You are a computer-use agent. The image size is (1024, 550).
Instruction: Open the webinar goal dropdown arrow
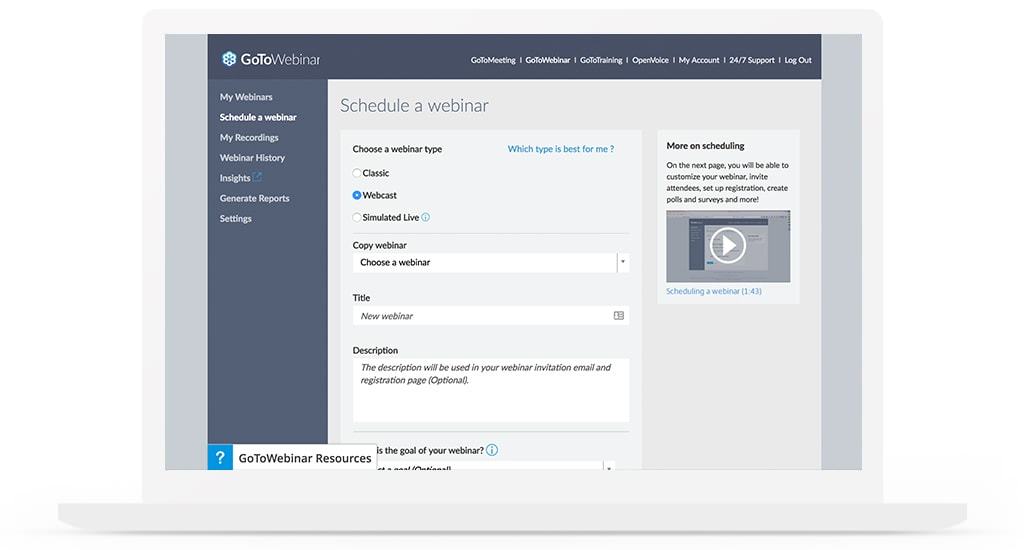tap(609, 466)
